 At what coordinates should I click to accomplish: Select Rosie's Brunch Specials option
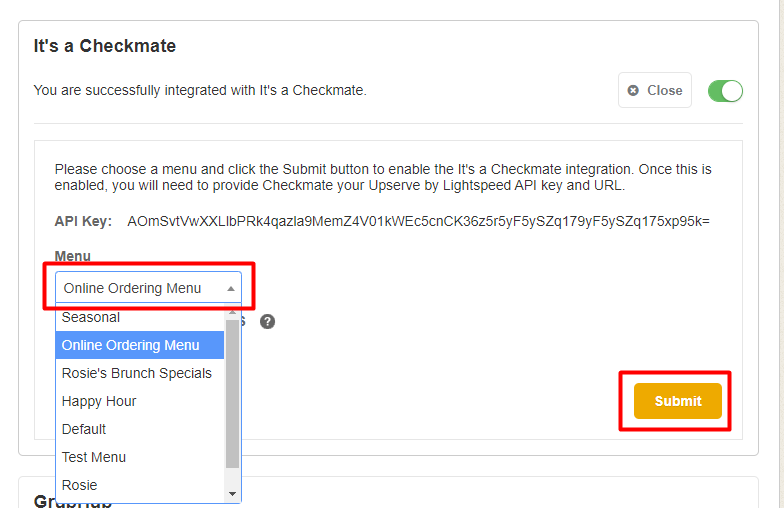tap(137, 373)
